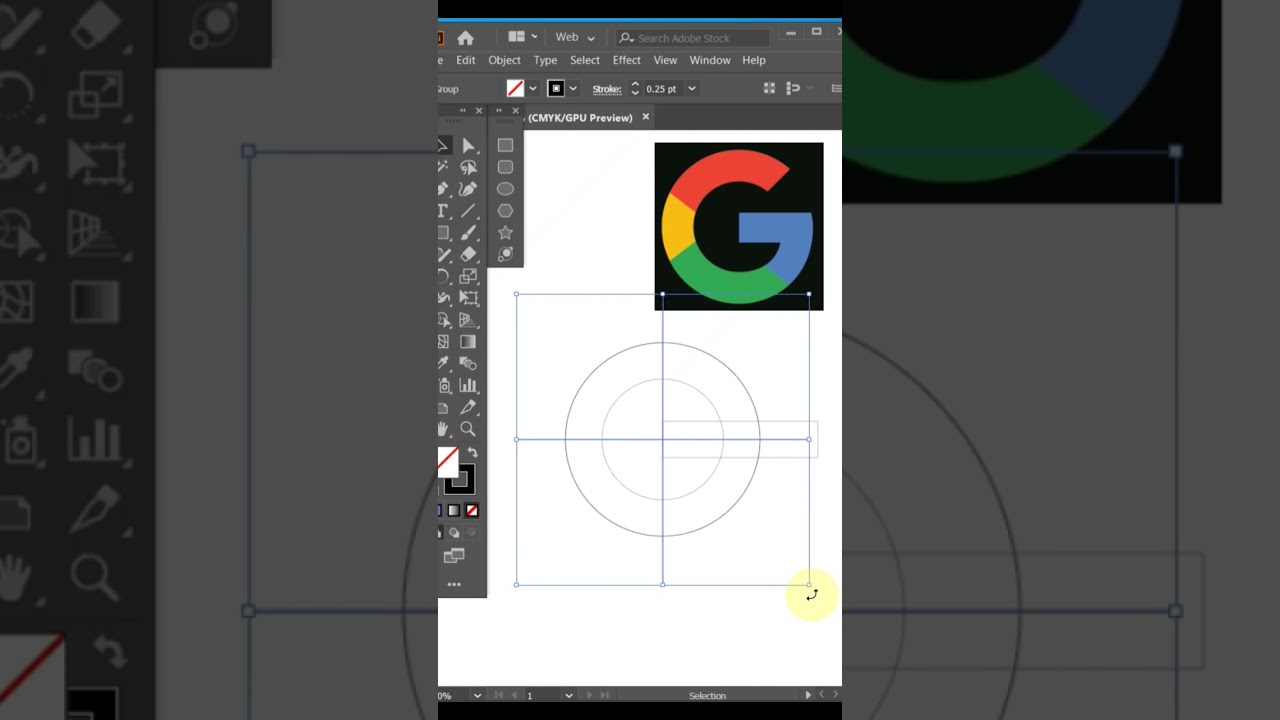This screenshot has height=720, width=1280.
Task: Toggle Draw Behind mode
Action: coord(454,533)
